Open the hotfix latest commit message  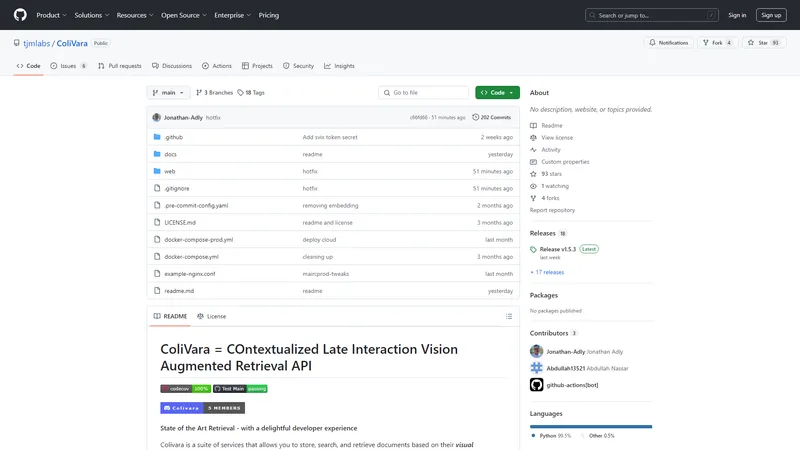pyautogui.click(x=213, y=117)
